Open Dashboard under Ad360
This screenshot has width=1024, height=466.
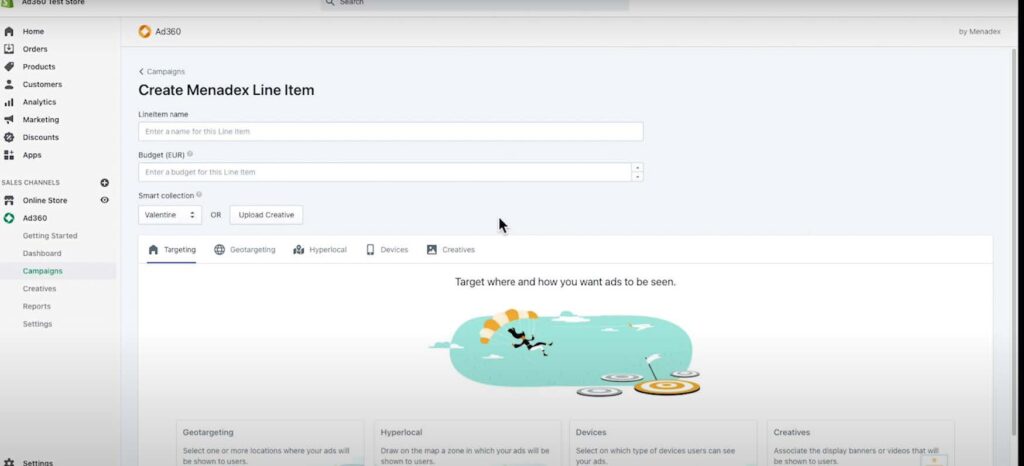point(42,253)
